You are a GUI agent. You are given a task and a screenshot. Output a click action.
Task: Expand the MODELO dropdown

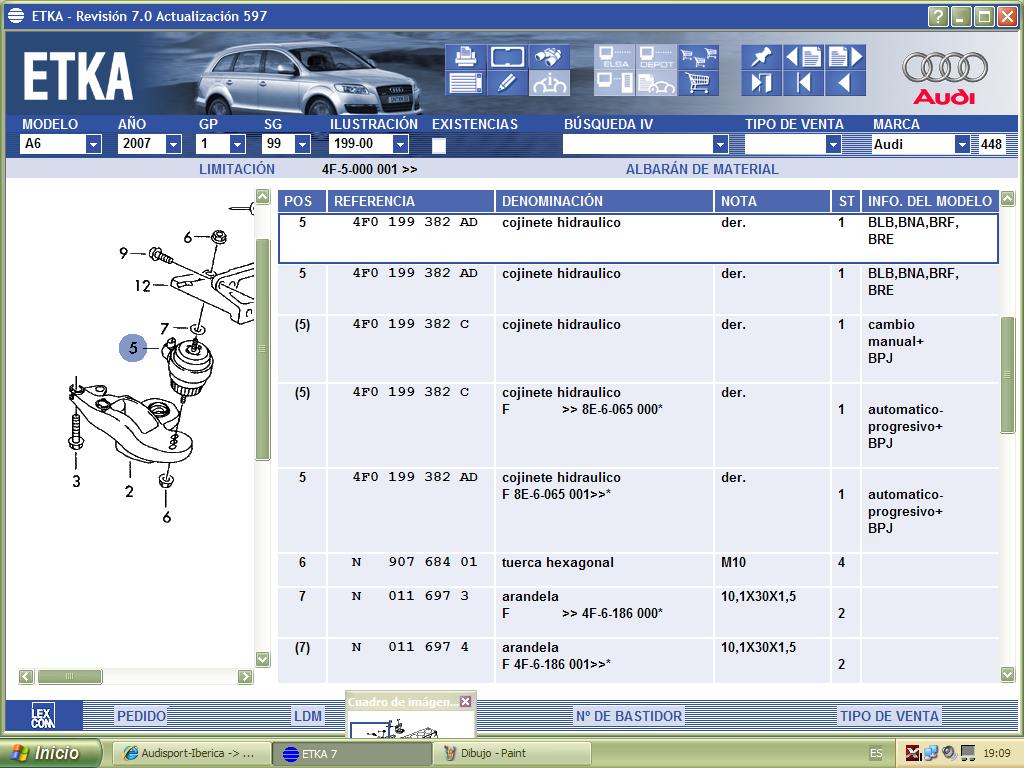click(93, 144)
